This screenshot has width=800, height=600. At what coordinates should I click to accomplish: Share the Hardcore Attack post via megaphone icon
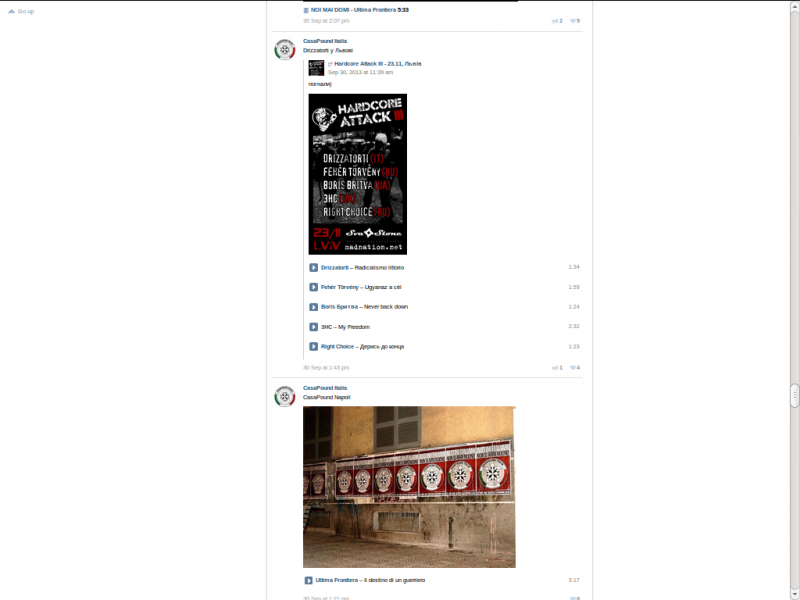point(556,368)
